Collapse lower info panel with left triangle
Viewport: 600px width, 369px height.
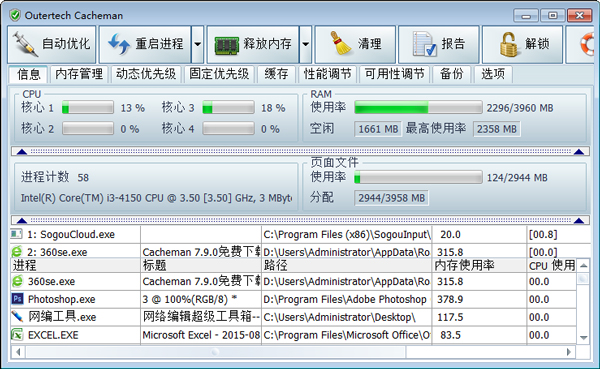(22, 220)
